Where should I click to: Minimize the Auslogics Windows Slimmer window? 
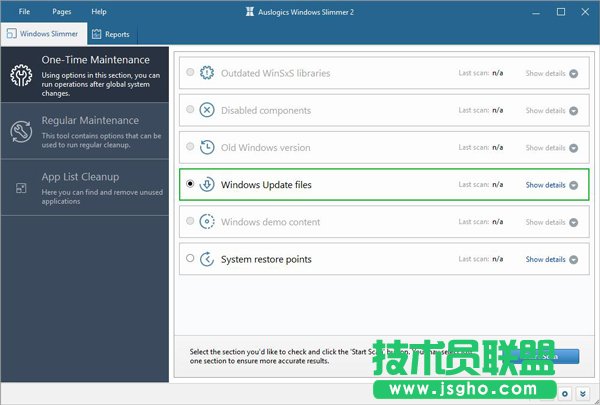pos(536,12)
